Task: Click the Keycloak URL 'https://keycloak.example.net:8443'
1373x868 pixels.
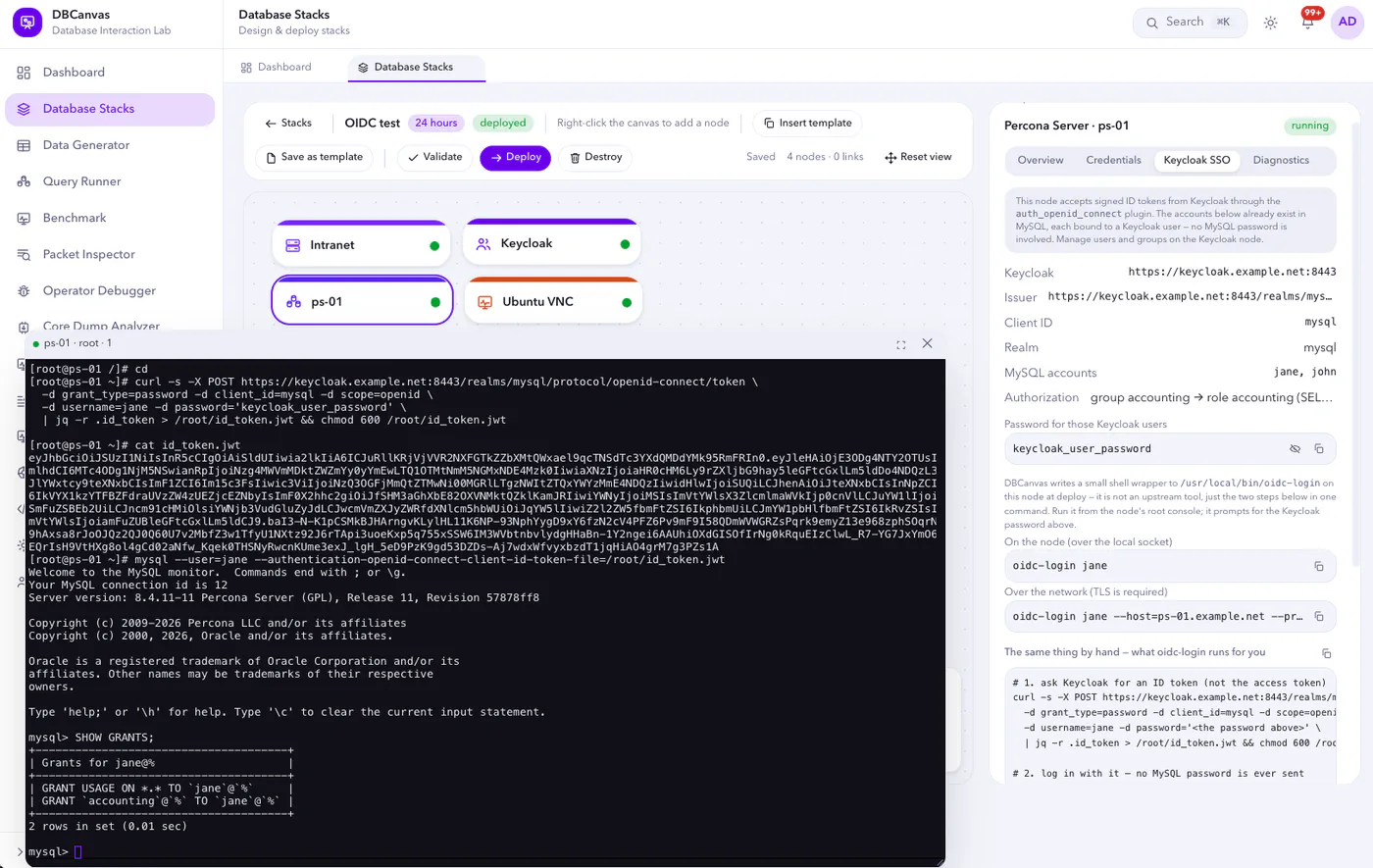Action: tap(1232, 272)
